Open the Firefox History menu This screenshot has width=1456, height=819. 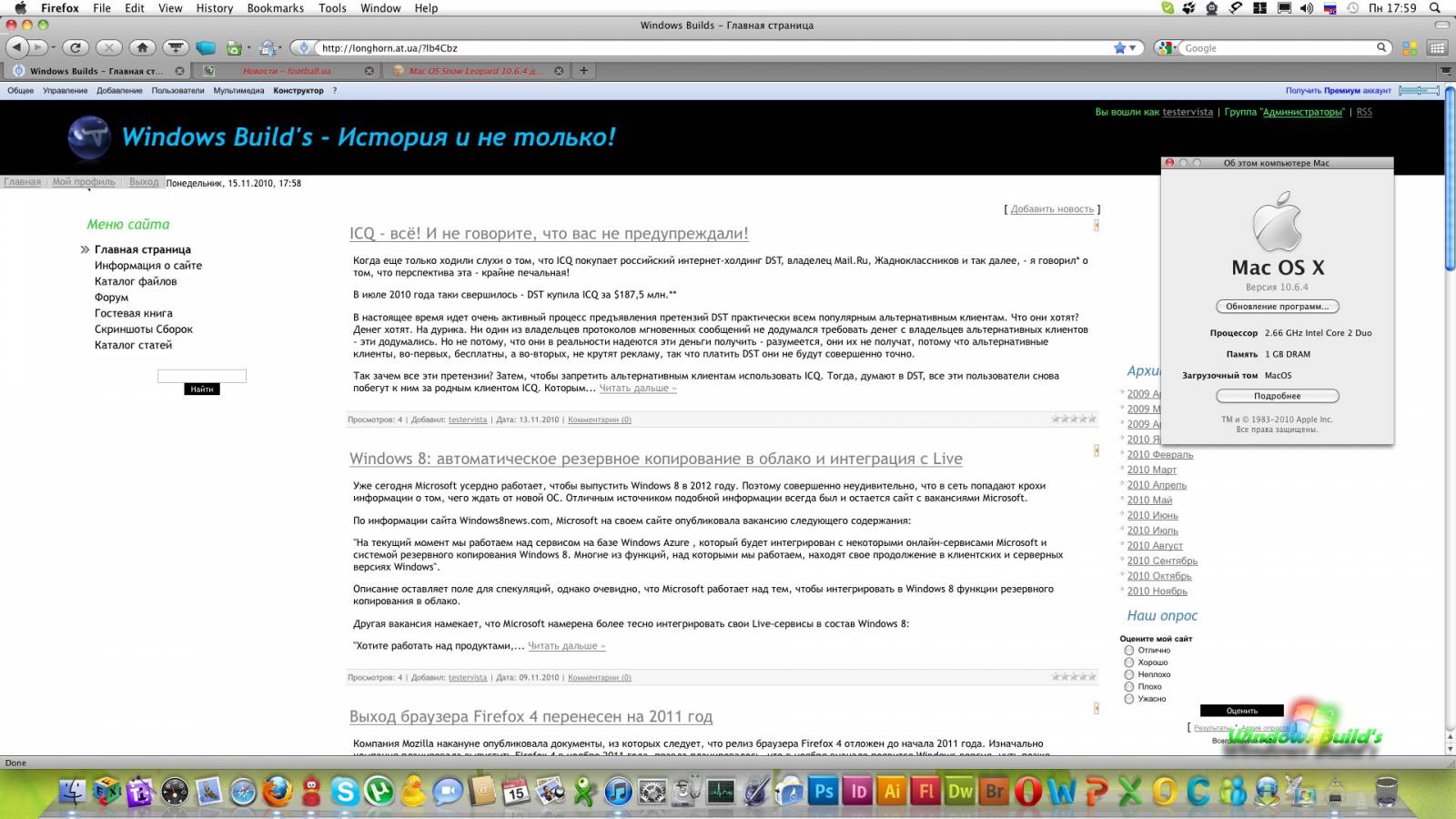(x=215, y=8)
